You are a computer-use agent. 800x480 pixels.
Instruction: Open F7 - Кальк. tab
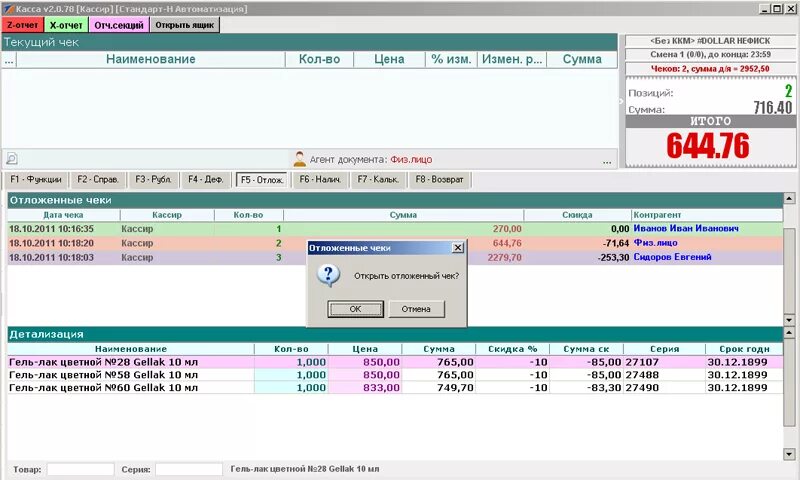[378, 180]
